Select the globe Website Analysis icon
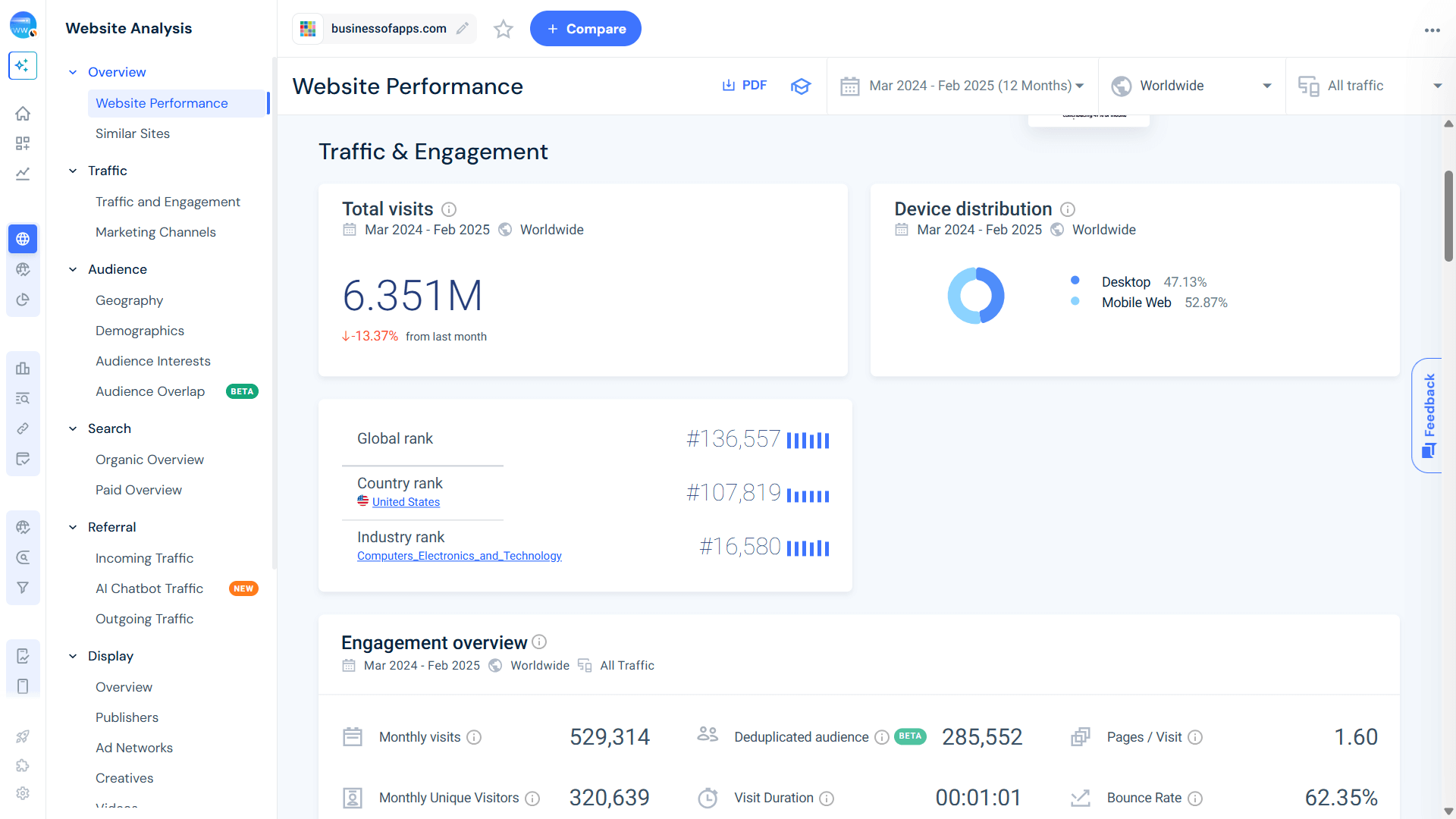Viewport: 1456px width, 819px height. (x=23, y=239)
